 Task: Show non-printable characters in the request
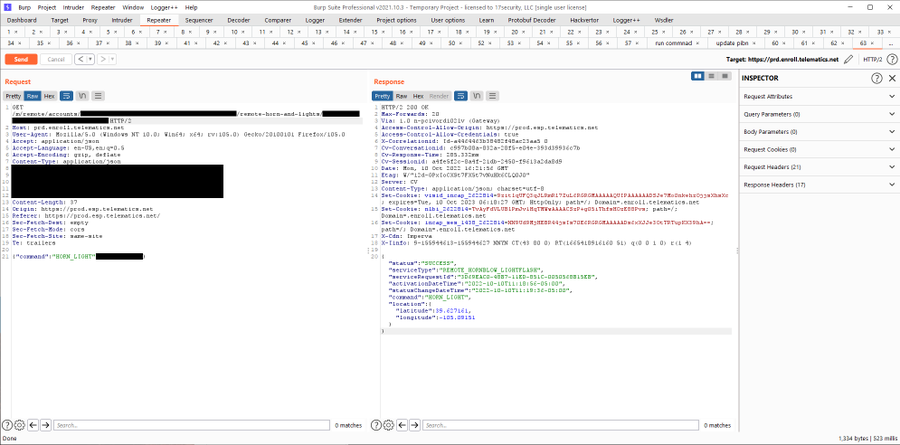tap(83, 96)
